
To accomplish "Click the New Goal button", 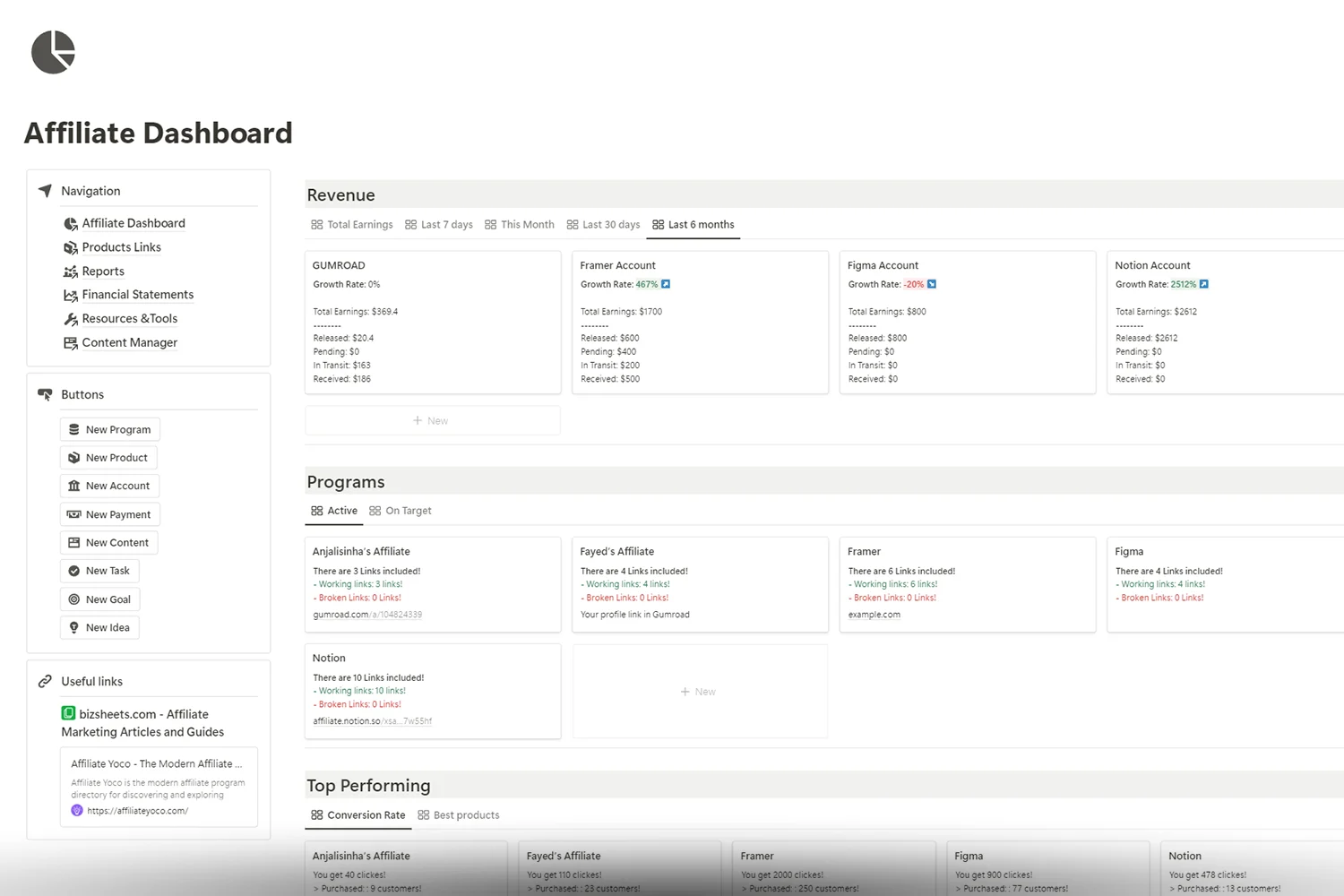I will [100, 599].
